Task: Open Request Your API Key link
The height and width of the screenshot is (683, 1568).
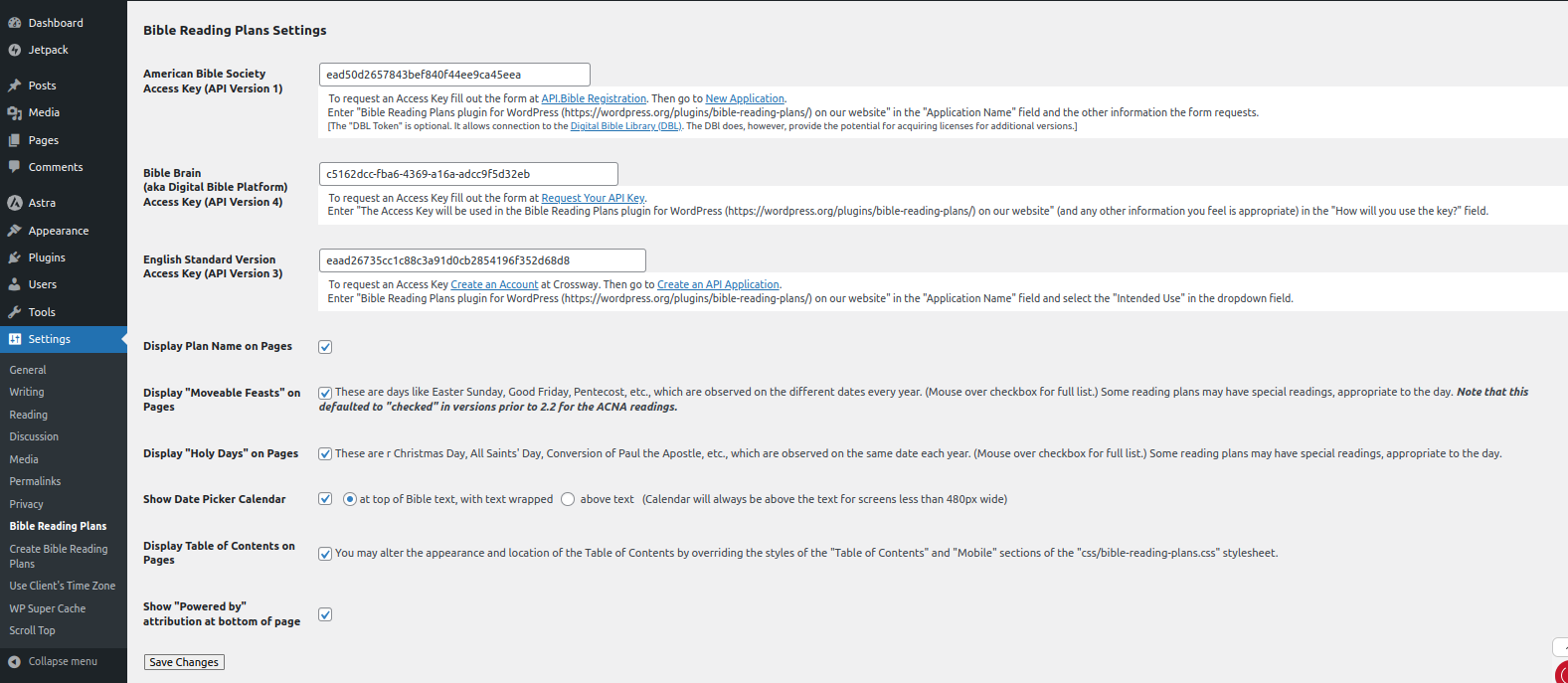Action: coord(593,198)
